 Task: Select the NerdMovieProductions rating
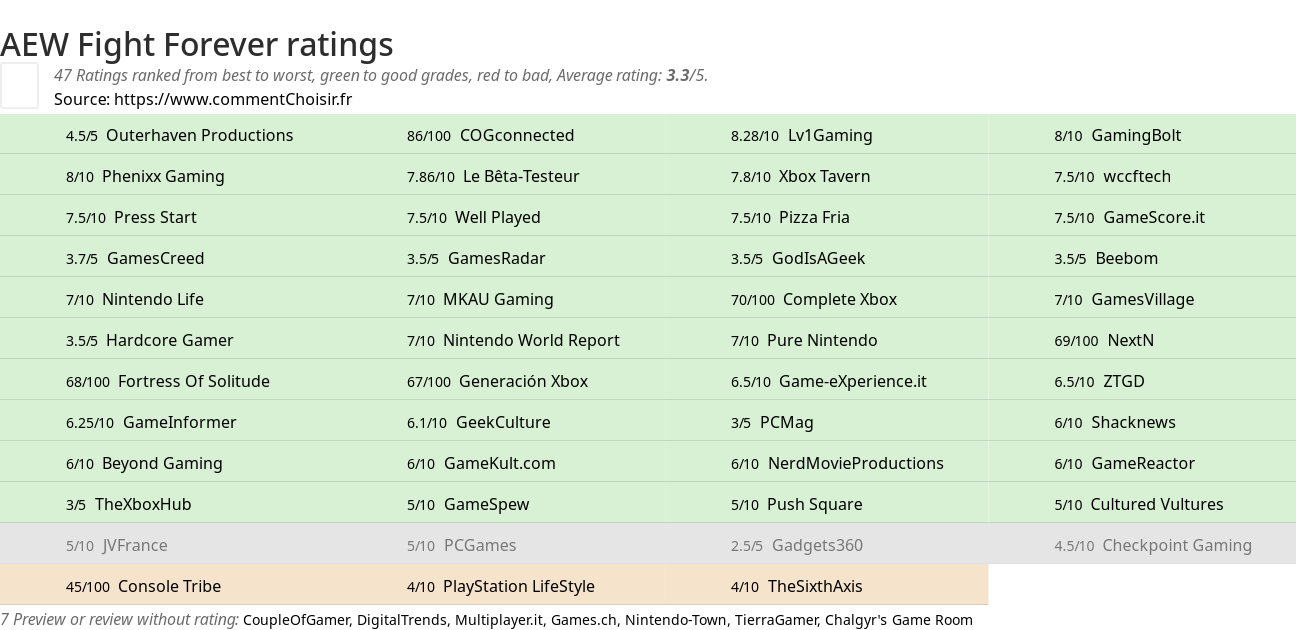pos(837,463)
